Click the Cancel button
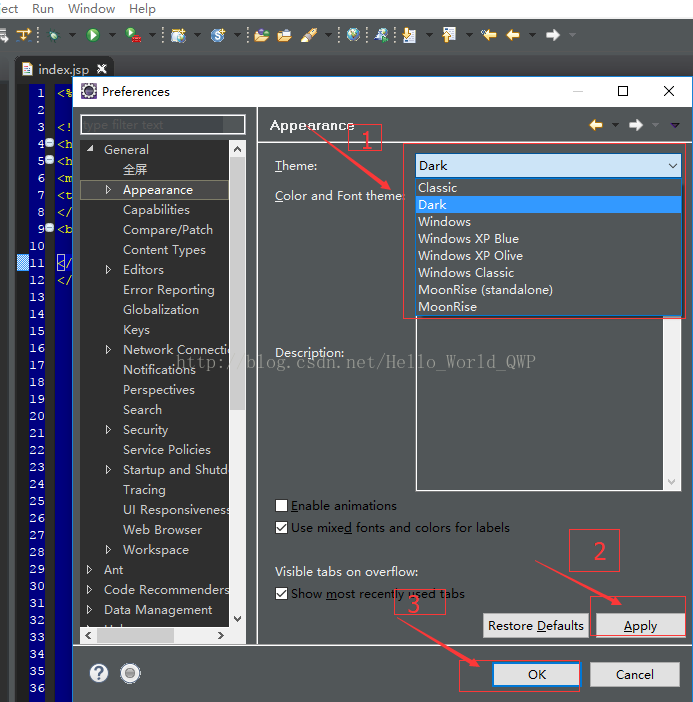 click(x=634, y=674)
